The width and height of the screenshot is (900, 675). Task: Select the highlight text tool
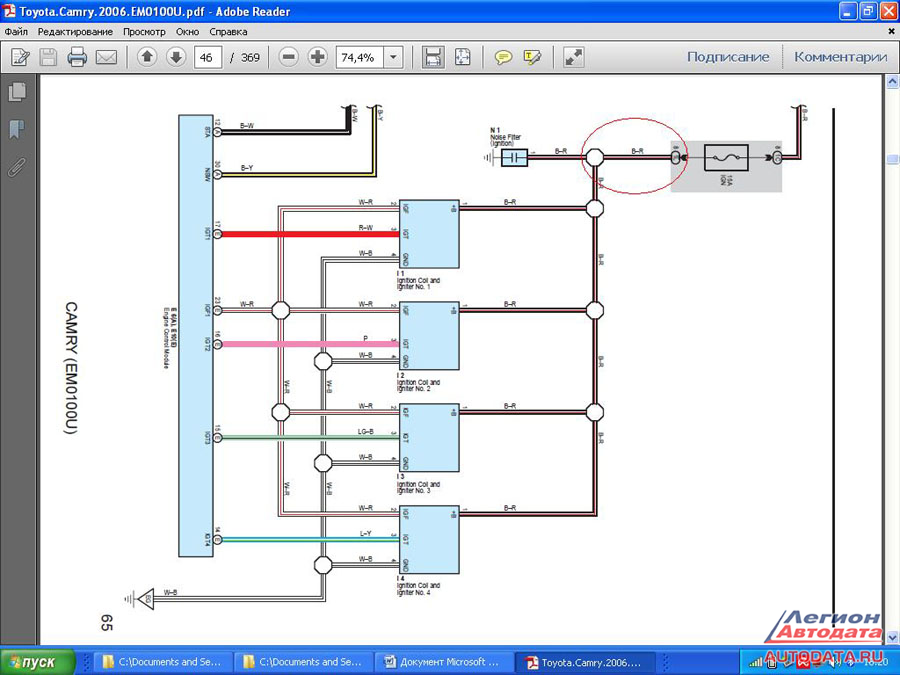pos(532,57)
